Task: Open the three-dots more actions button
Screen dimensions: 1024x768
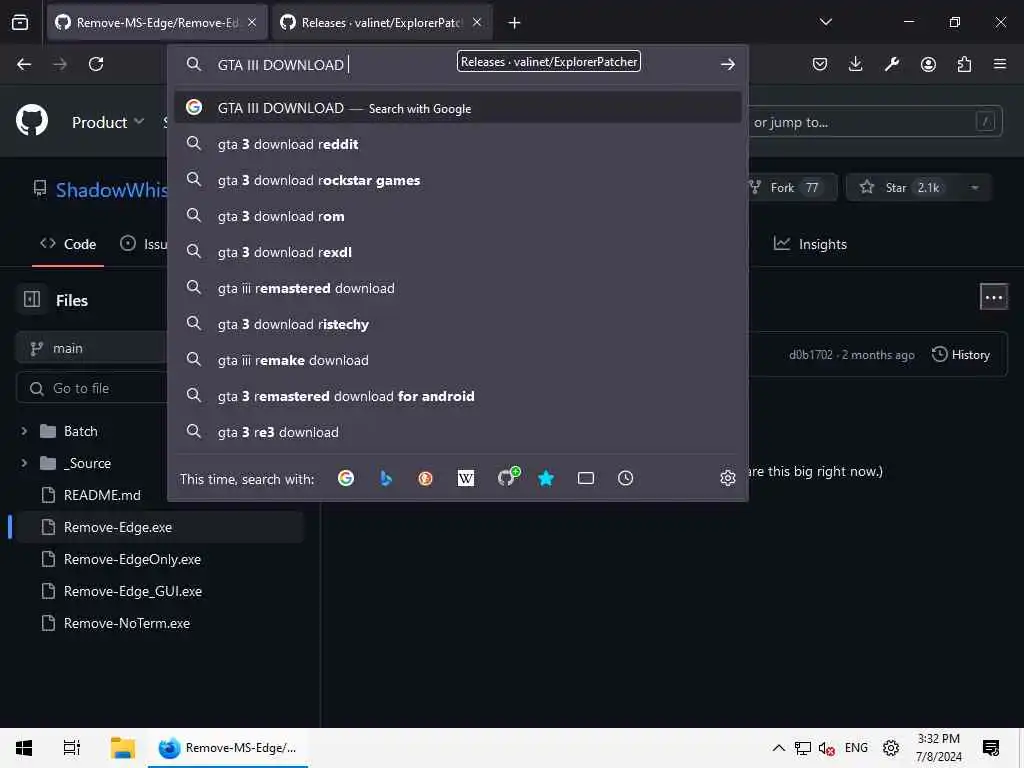Action: click(993, 297)
